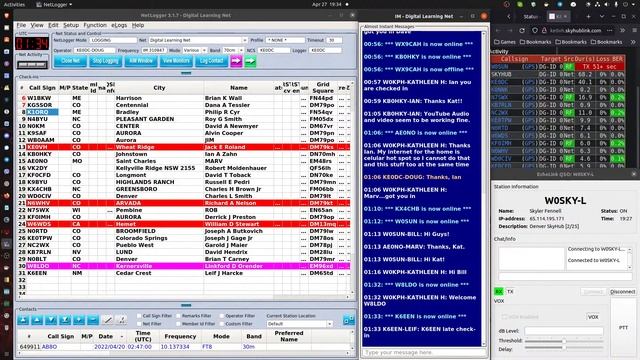
Task: Open the Function menu
Action: click(95, 25)
